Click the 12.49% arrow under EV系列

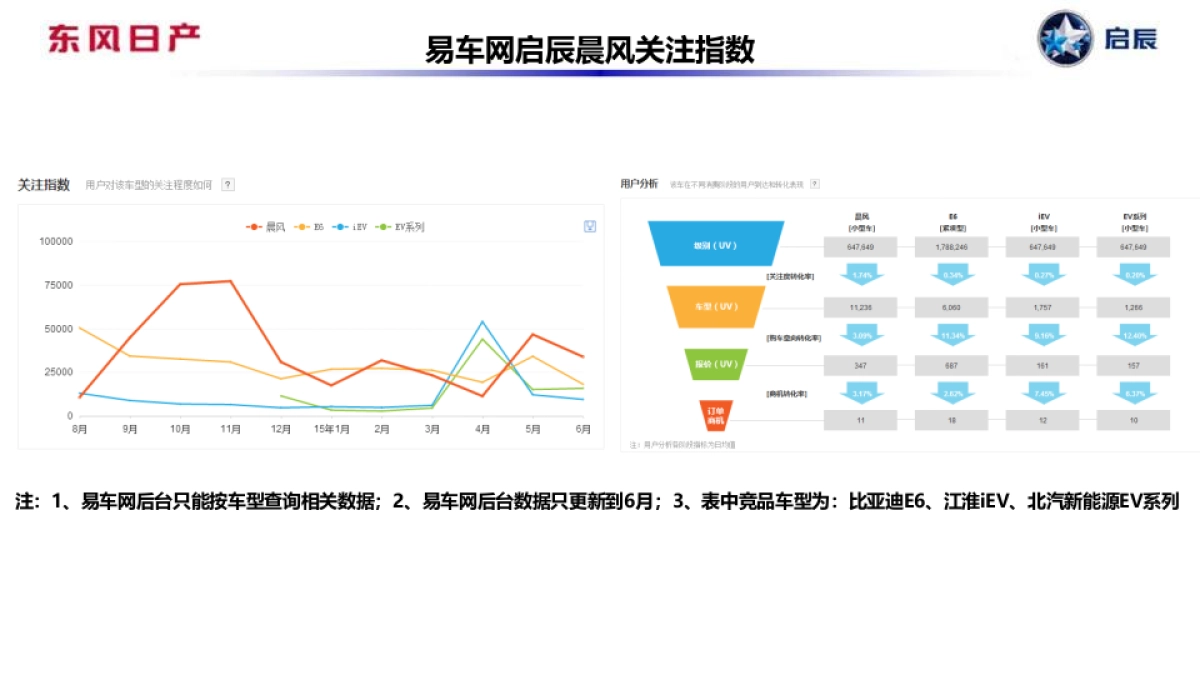[x=1134, y=335]
